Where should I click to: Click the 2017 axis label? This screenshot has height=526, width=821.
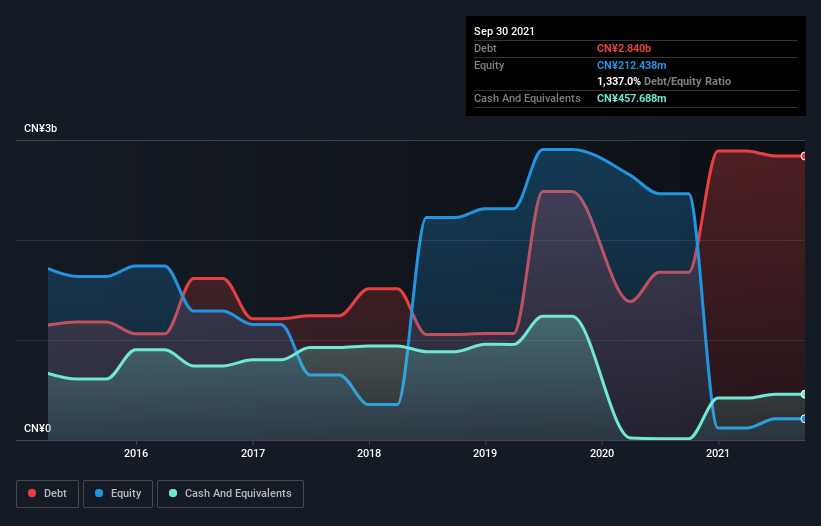tap(253, 453)
